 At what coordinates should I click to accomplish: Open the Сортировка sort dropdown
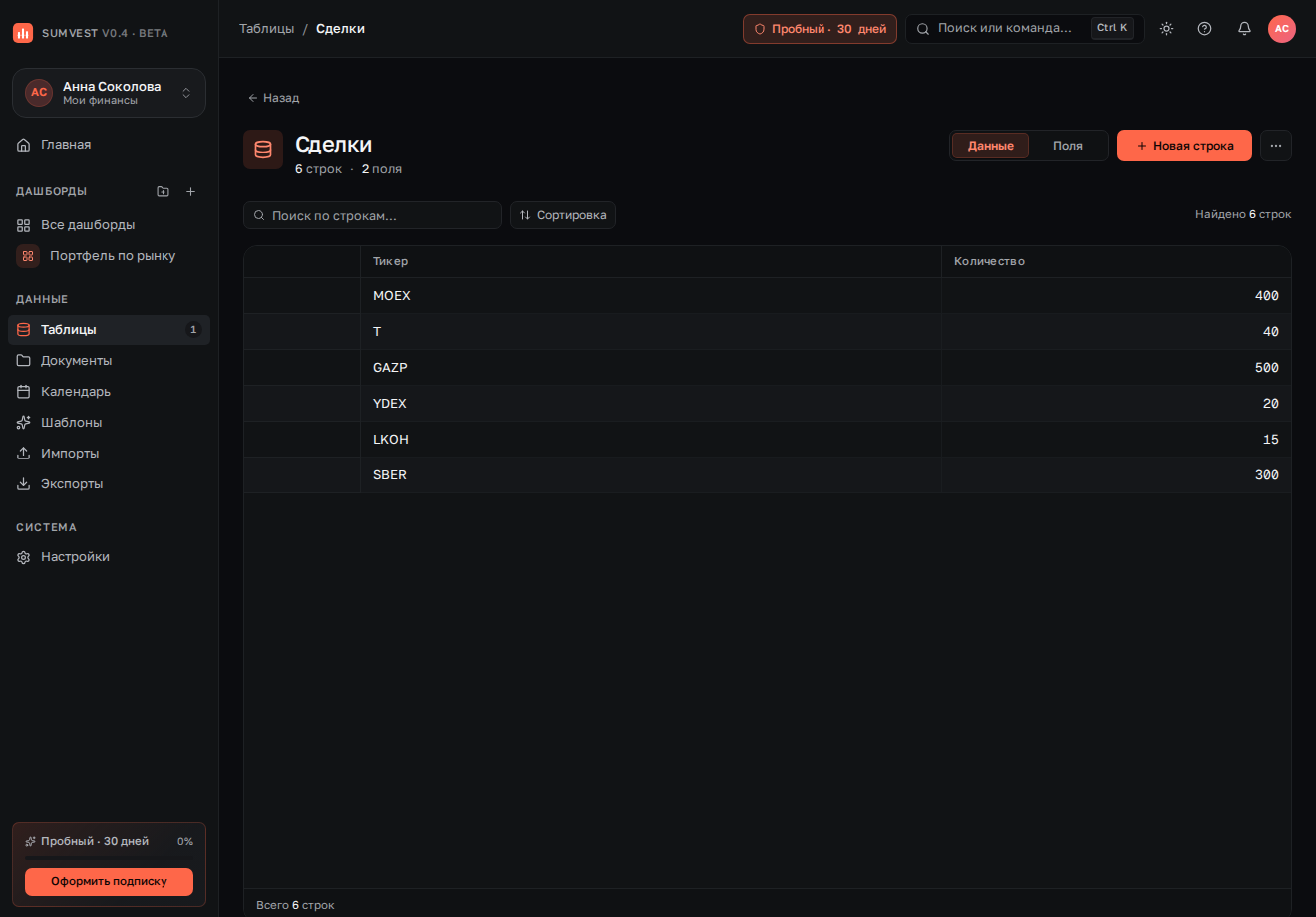[x=563, y=215]
